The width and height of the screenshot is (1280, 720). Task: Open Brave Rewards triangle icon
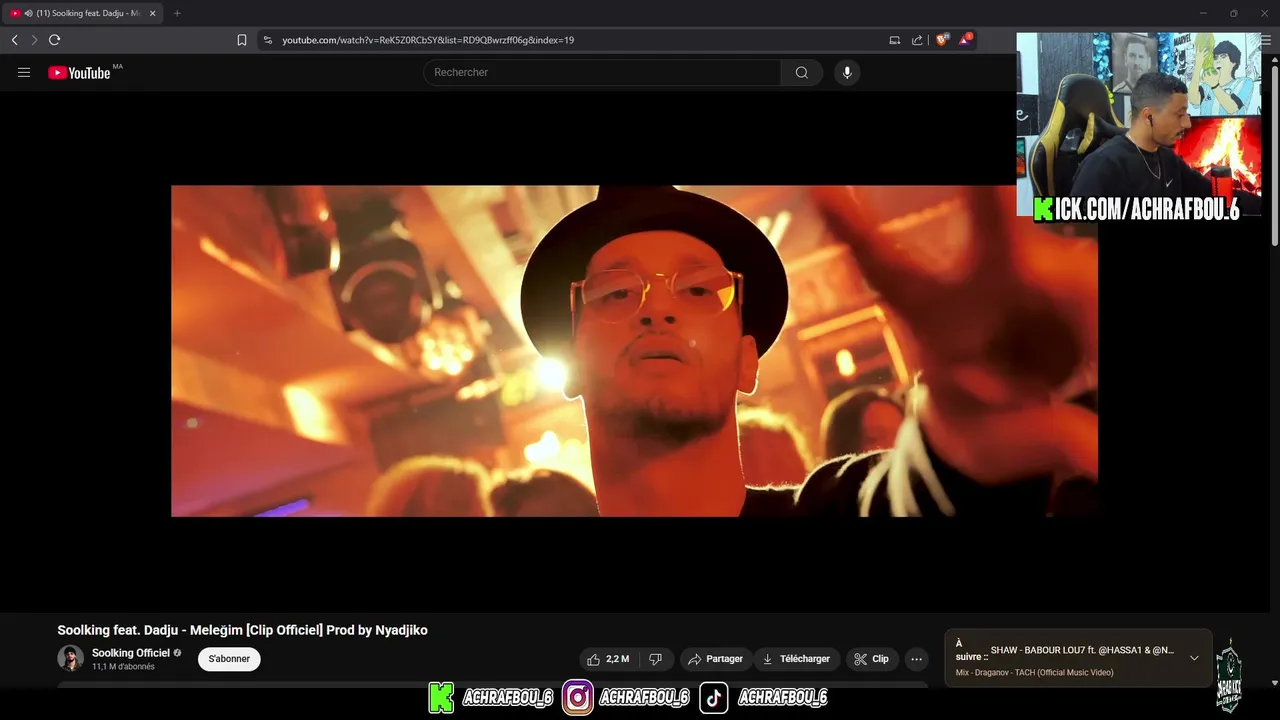point(965,40)
